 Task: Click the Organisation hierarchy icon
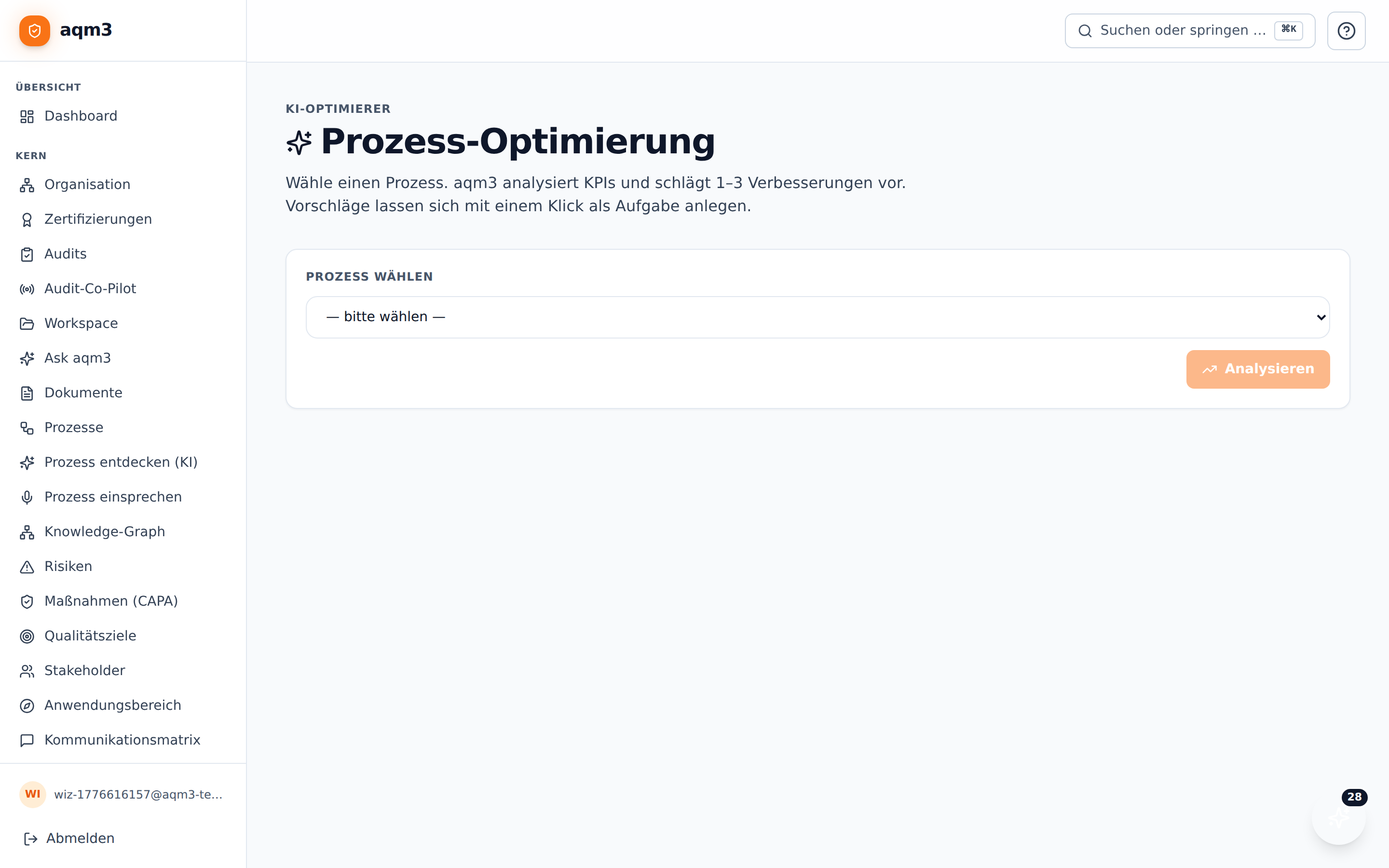tap(27, 185)
